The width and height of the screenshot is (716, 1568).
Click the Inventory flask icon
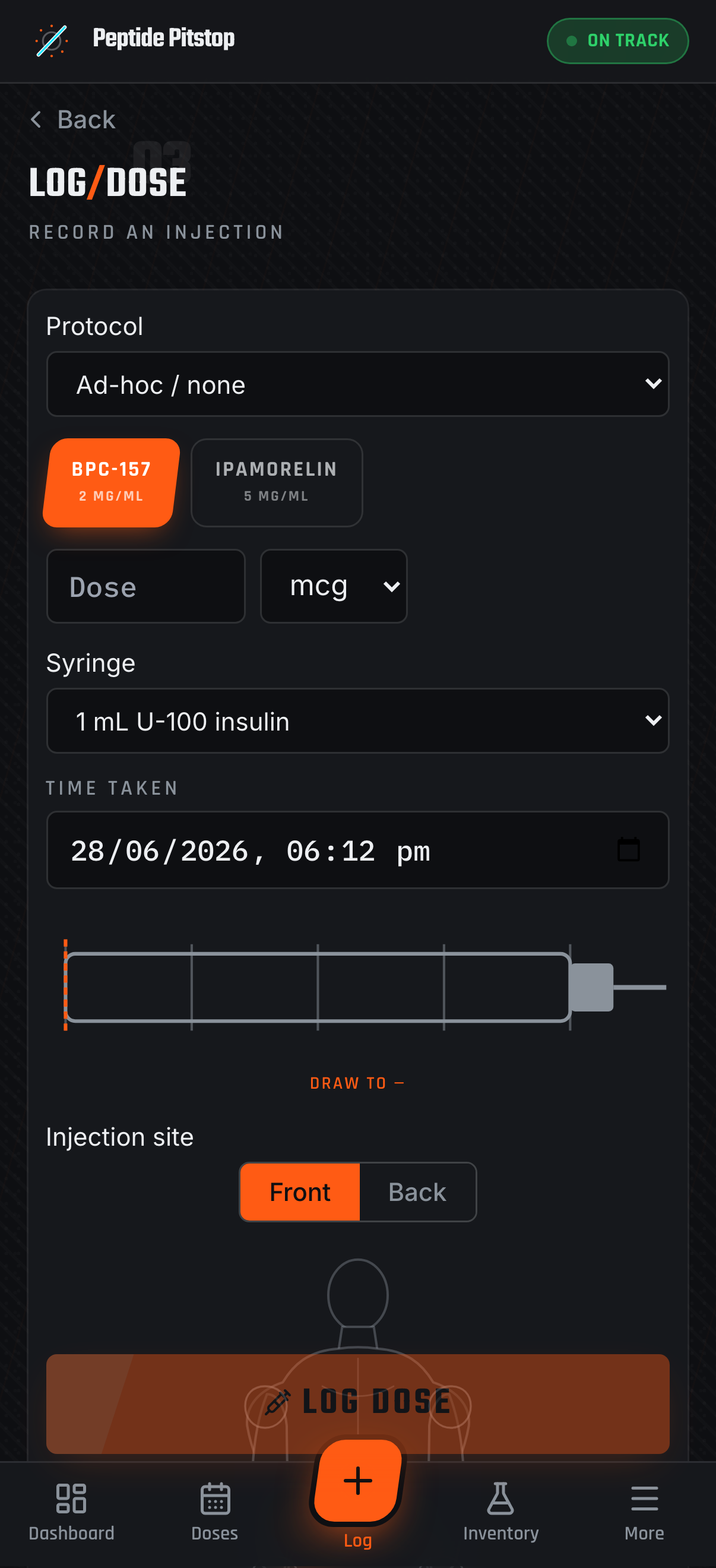point(500,1498)
